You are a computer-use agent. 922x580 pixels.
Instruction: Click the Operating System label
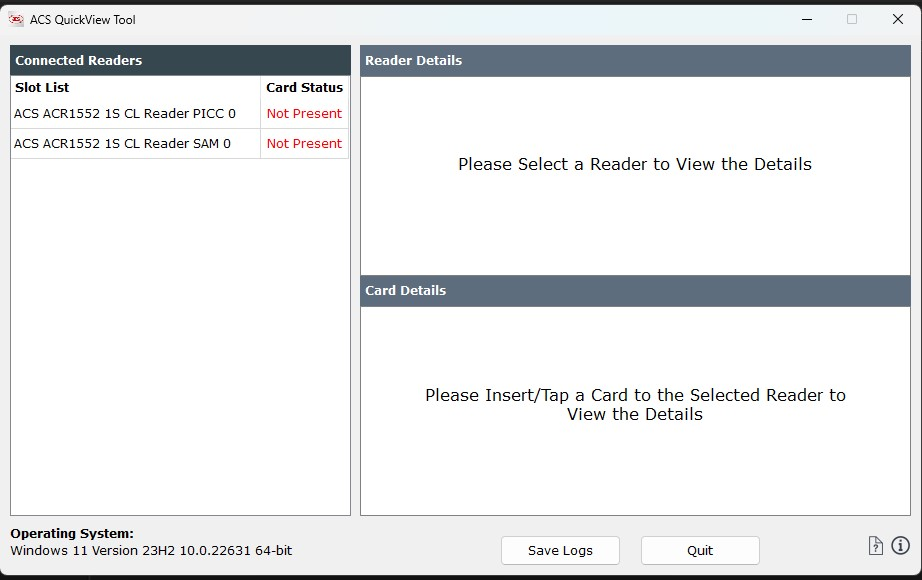tap(72, 534)
